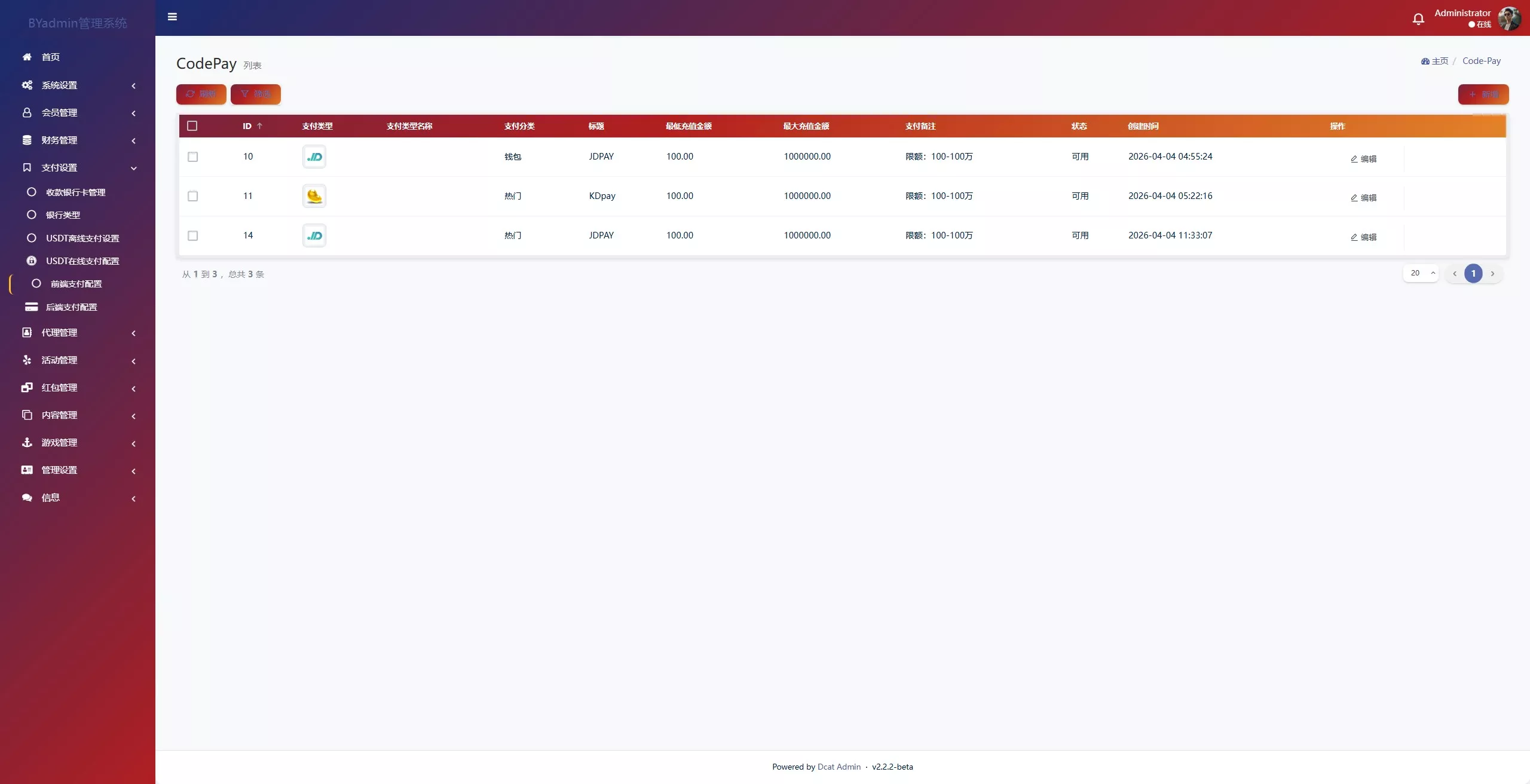Open USDT离线支付设置 in the sidebar

click(x=82, y=238)
